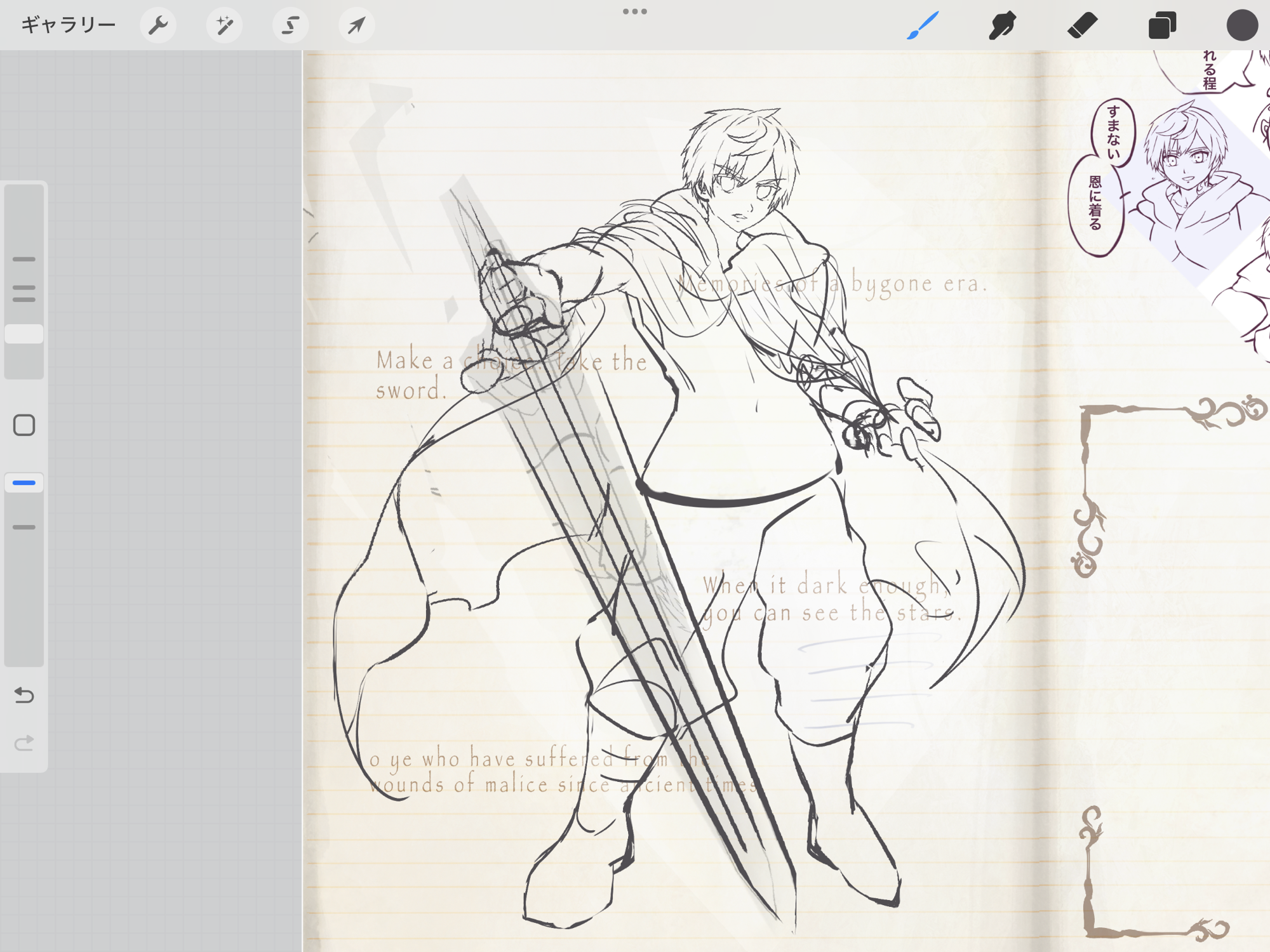
Task: Open the Layers panel
Action: 1162,25
